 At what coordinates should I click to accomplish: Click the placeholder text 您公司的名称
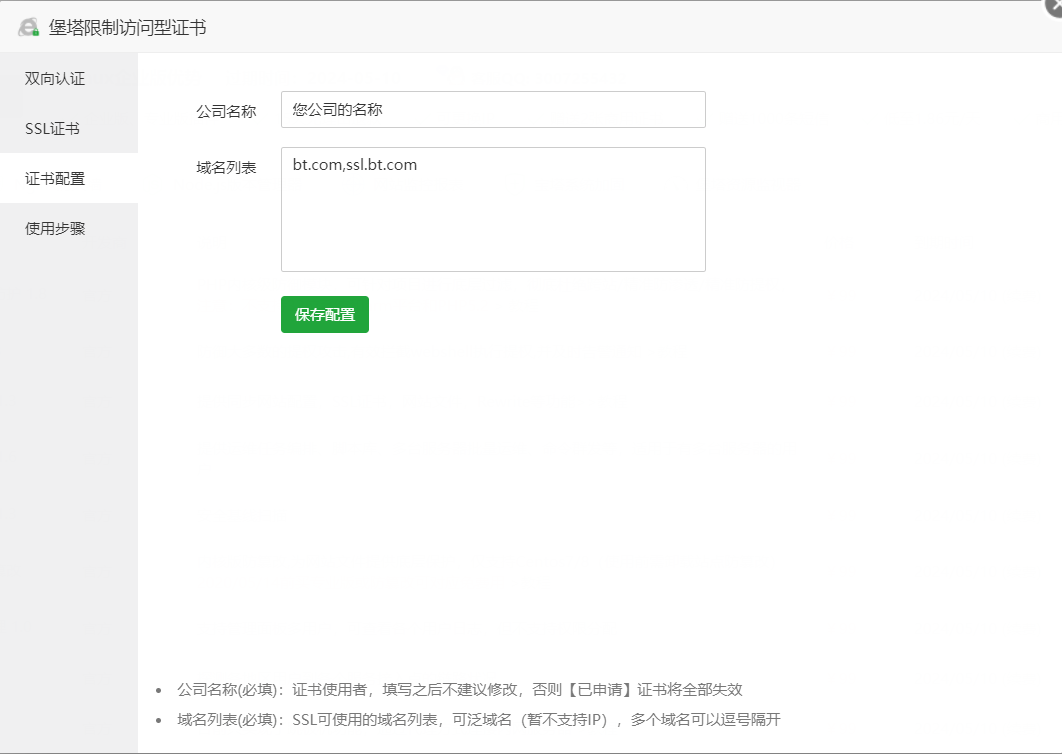[336, 109]
